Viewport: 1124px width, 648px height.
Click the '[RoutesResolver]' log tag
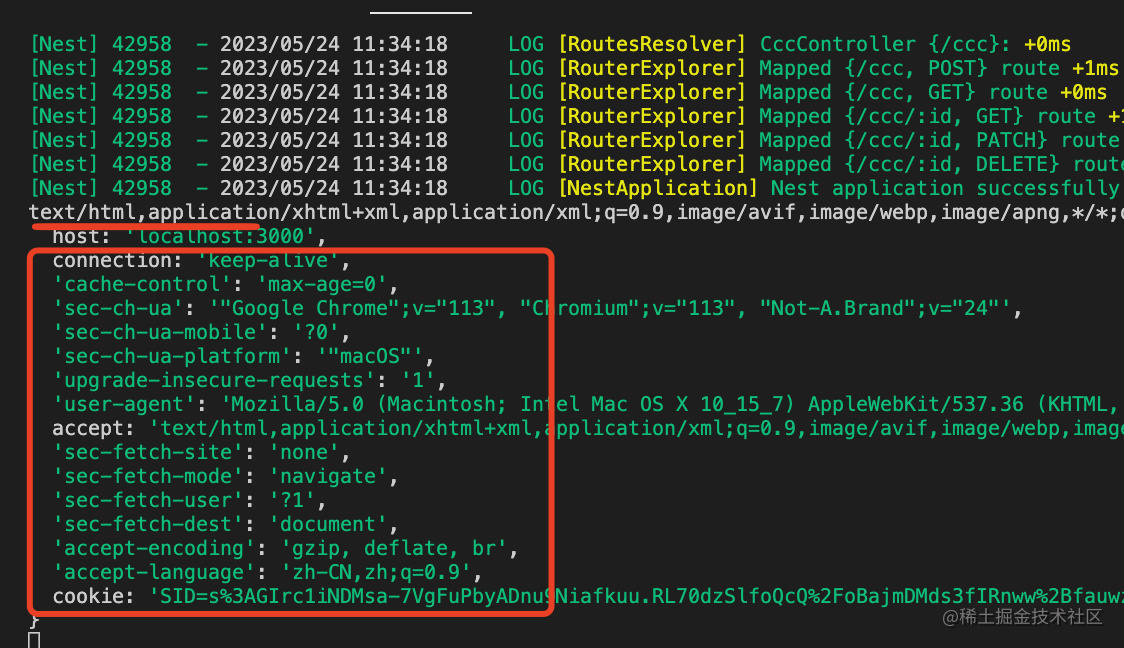click(x=652, y=44)
